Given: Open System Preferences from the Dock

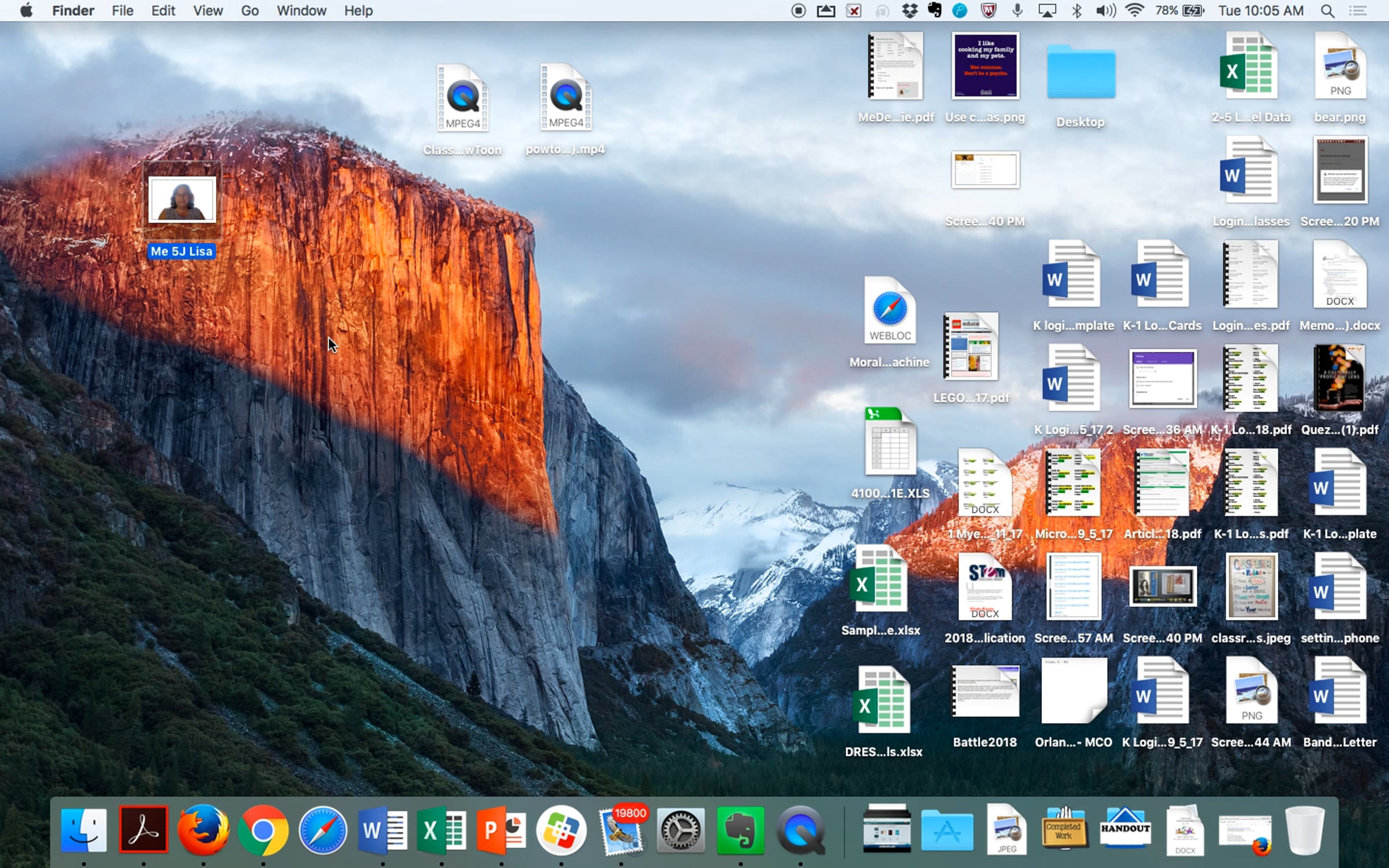Looking at the screenshot, I should click(681, 830).
